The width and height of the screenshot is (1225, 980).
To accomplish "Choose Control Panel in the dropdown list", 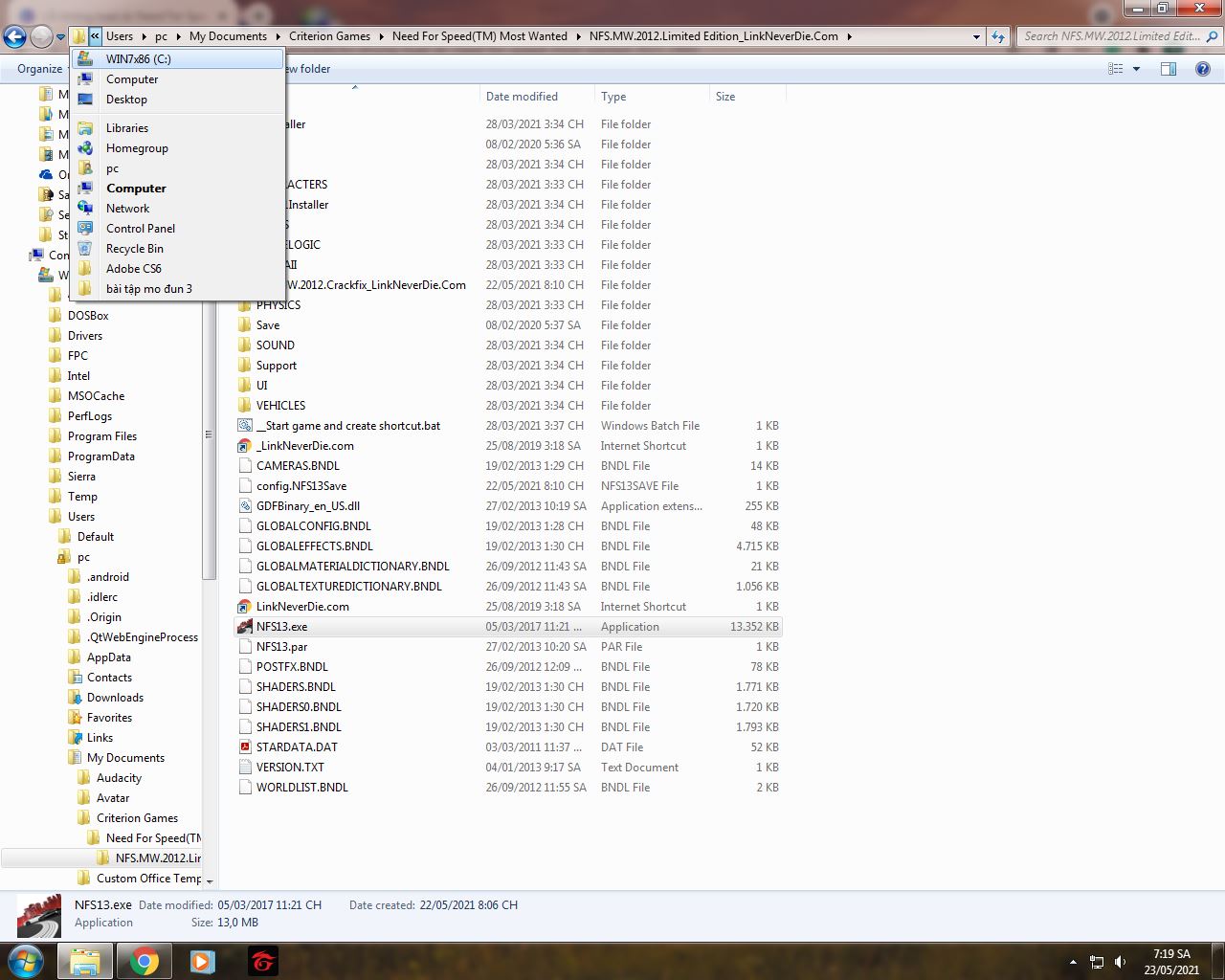I will pos(140,229).
